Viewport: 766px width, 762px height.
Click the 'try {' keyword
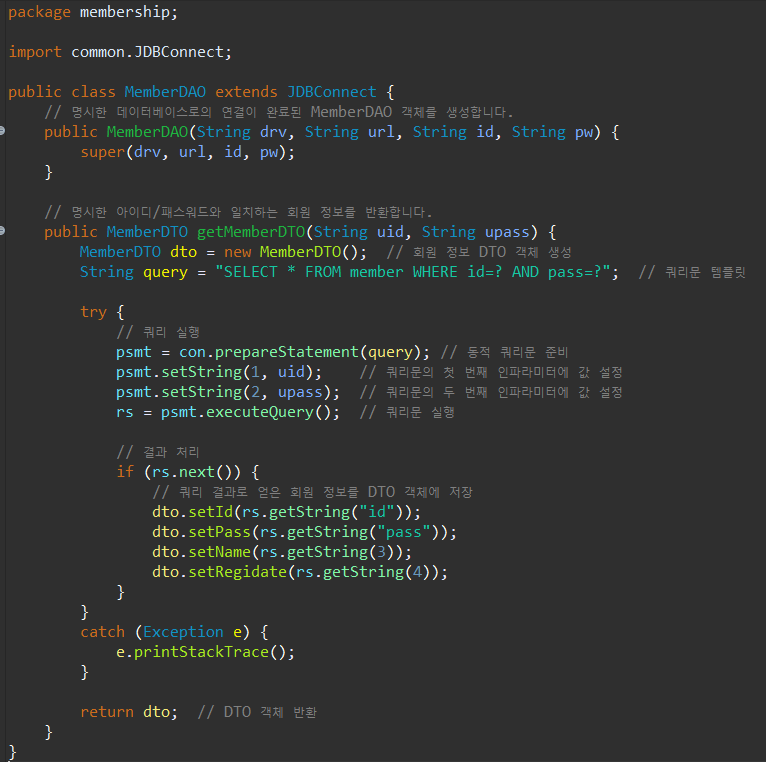pyautogui.click(x=102, y=312)
